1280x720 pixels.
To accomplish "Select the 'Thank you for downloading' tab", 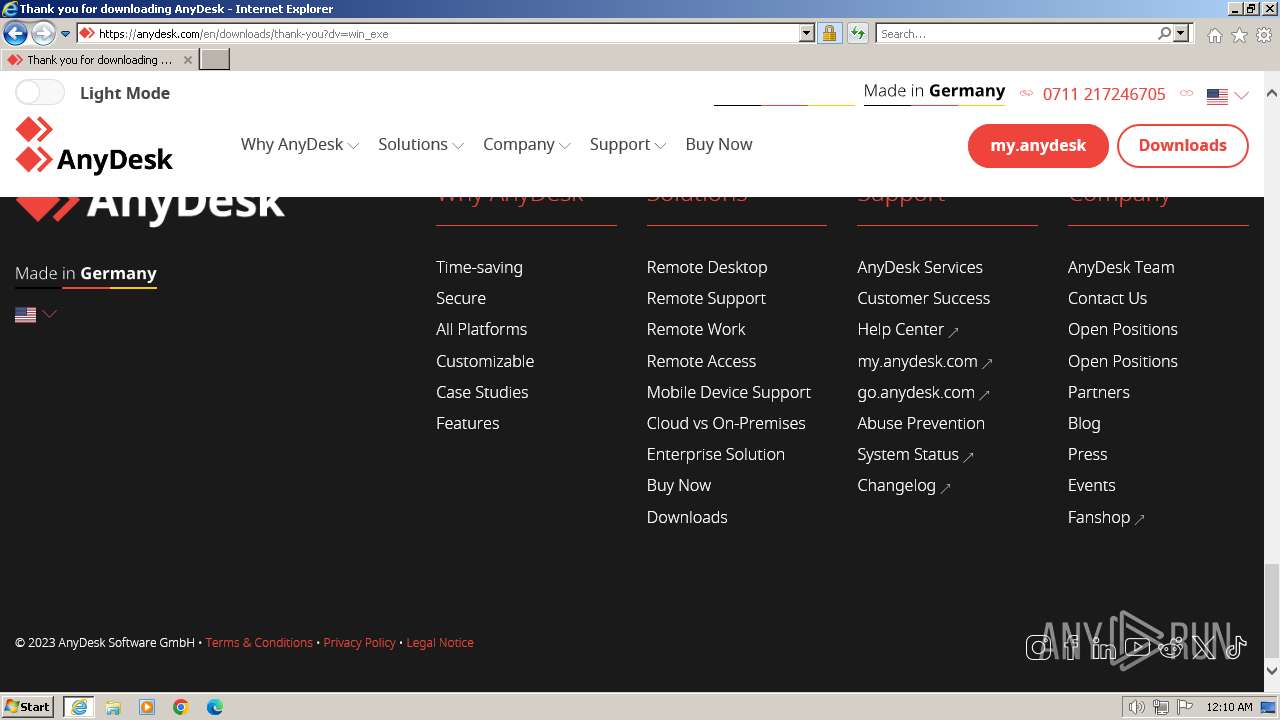I will point(99,60).
